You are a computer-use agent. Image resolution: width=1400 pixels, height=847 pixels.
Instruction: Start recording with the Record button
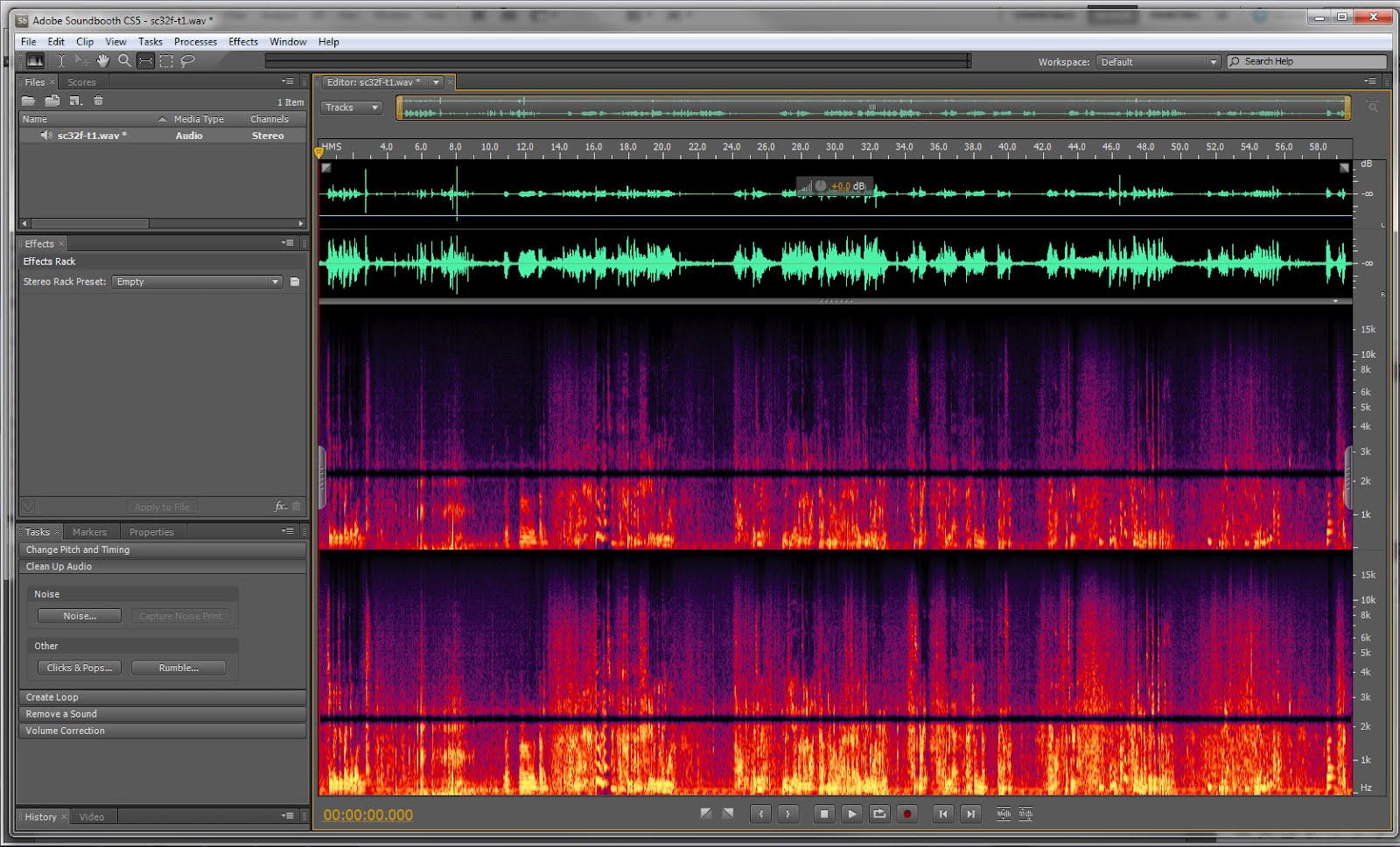tap(907, 814)
